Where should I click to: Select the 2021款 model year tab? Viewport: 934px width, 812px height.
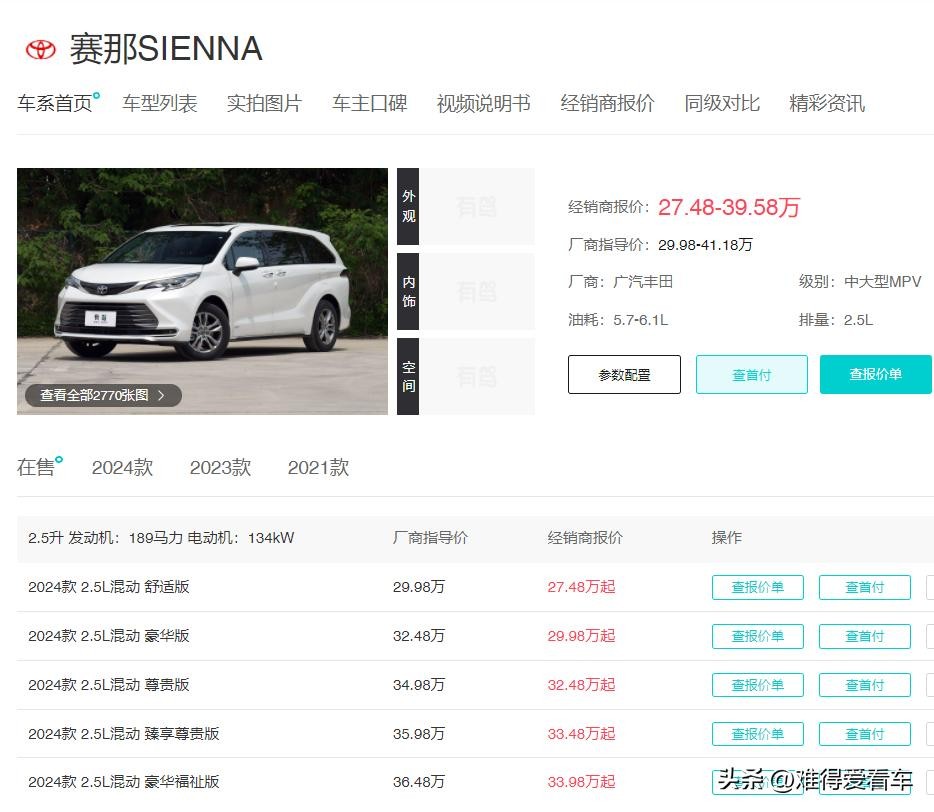pyautogui.click(x=318, y=467)
